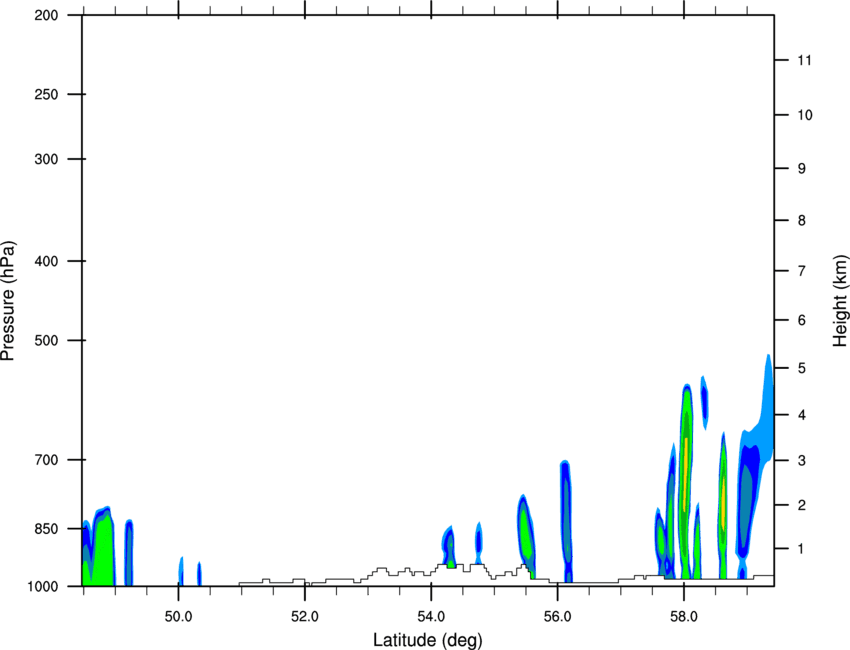The width and height of the screenshot is (850, 650).
Task: Click the 2 km height tick label
Action: coord(802,505)
